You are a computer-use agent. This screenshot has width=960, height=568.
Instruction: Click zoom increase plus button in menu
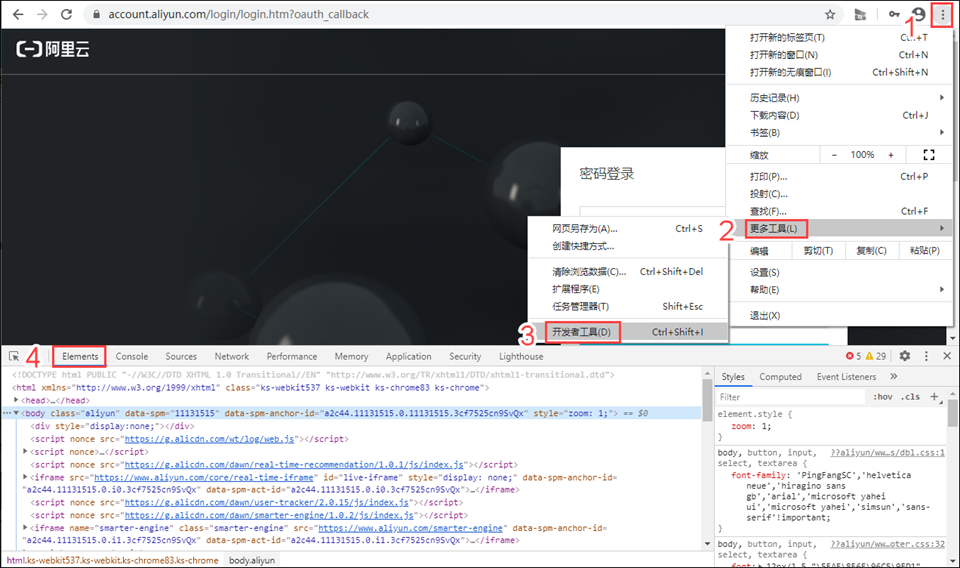click(x=890, y=155)
